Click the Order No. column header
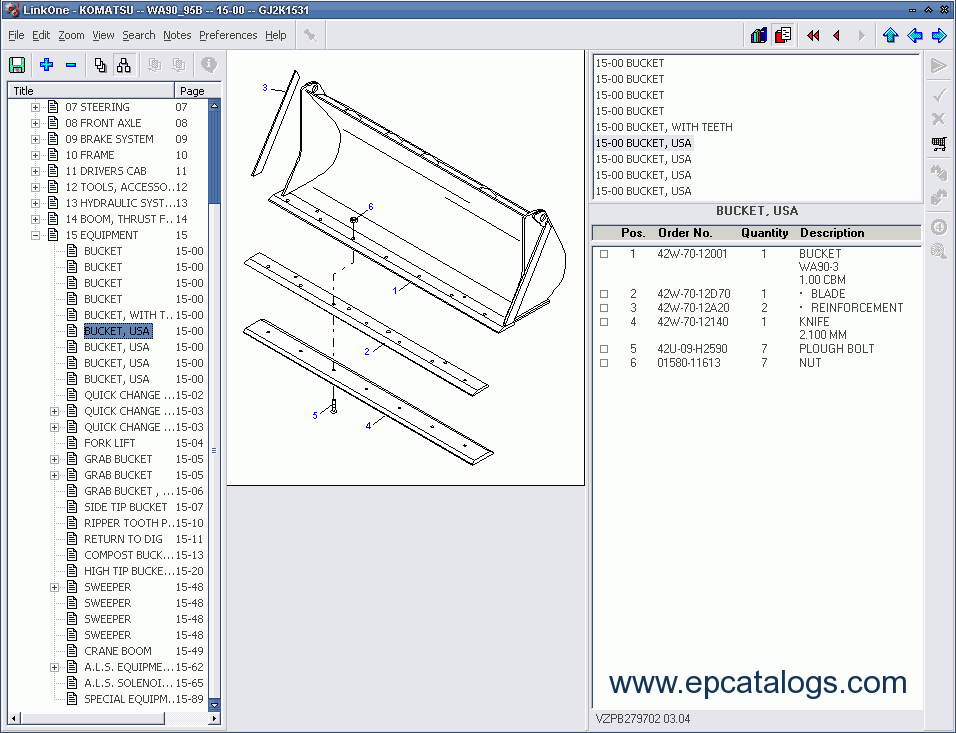The image size is (956, 733). 685,233
